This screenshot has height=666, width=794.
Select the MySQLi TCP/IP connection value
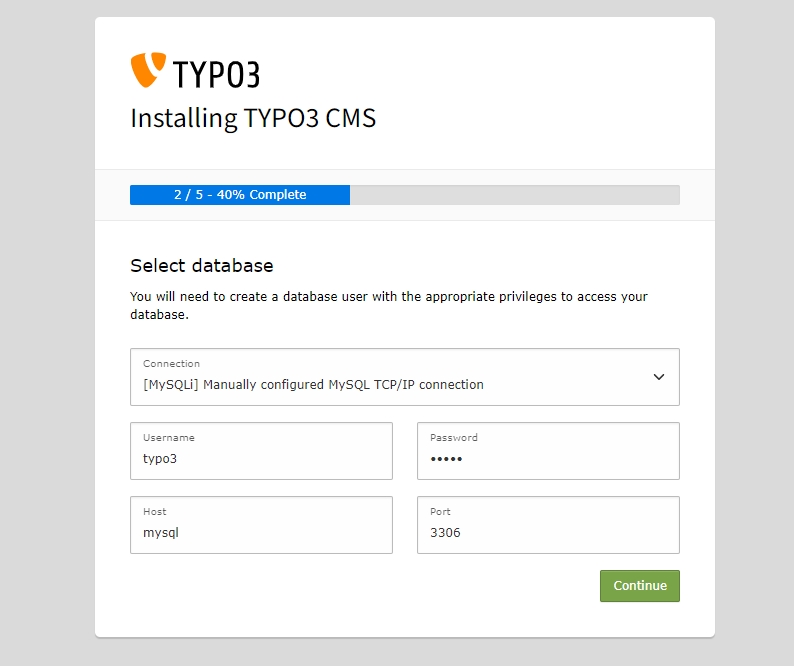coord(313,384)
